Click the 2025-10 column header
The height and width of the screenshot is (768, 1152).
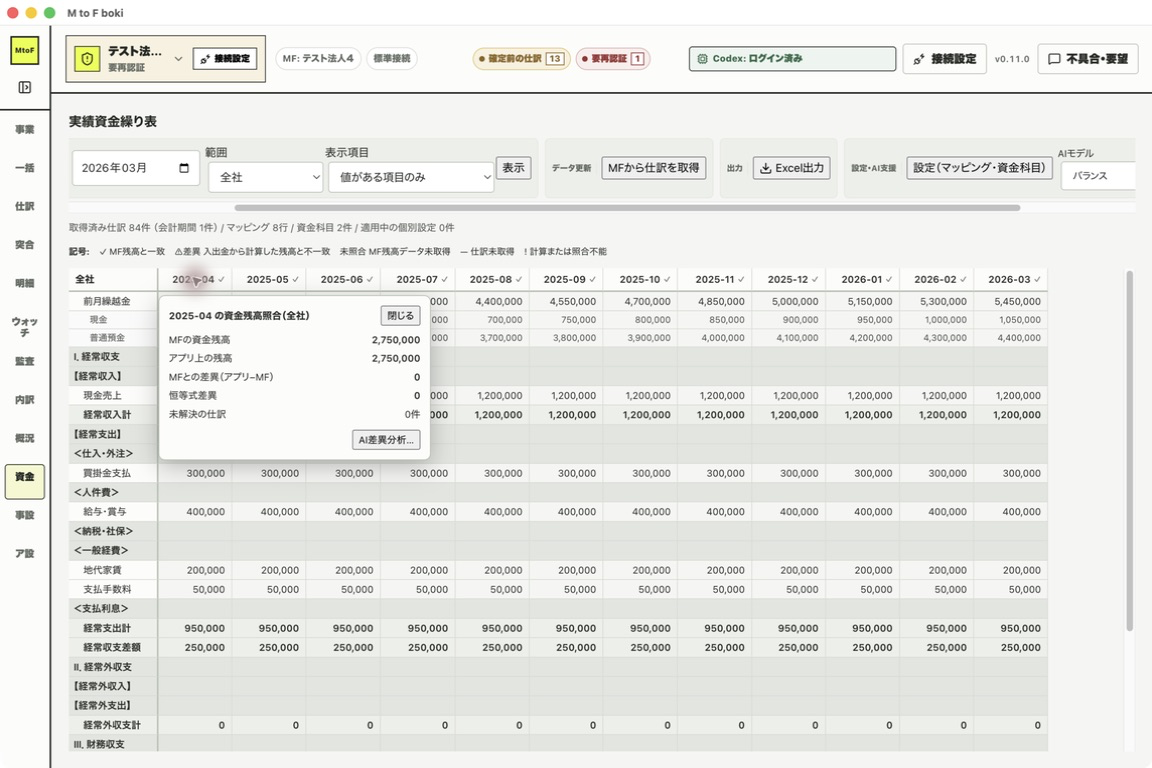[x=641, y=279]
